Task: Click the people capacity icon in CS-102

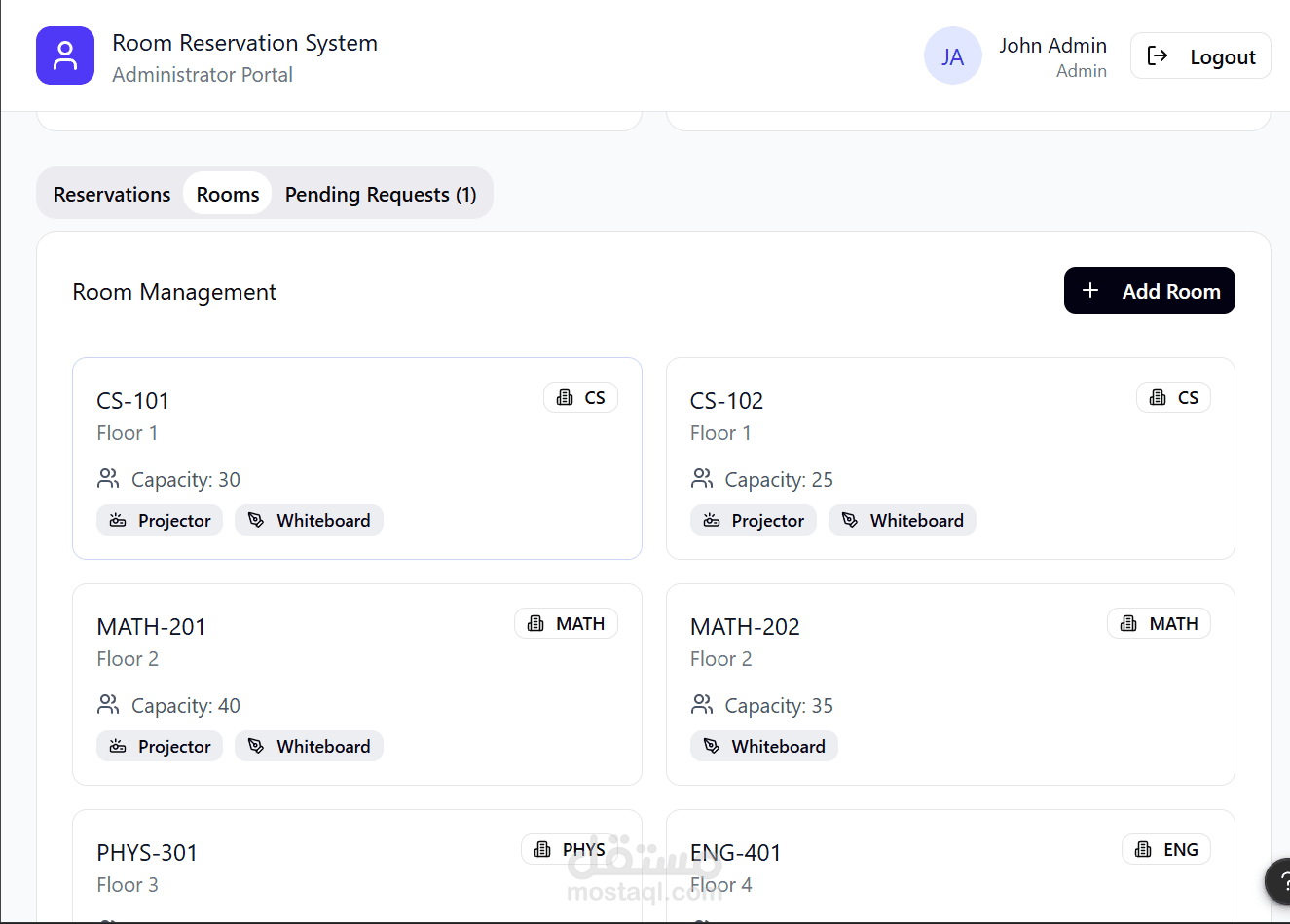Action: [x=702, y=478]
